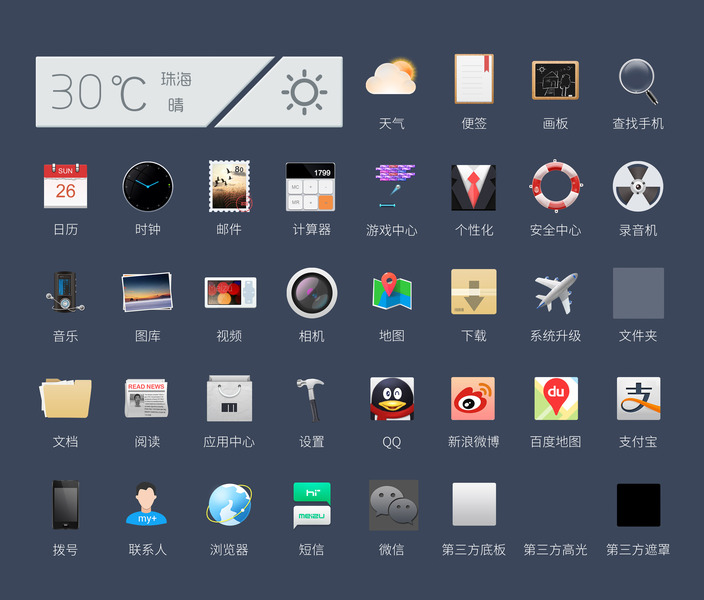
Task: Click the 第三方高光 label
Action: coord(555,550)
